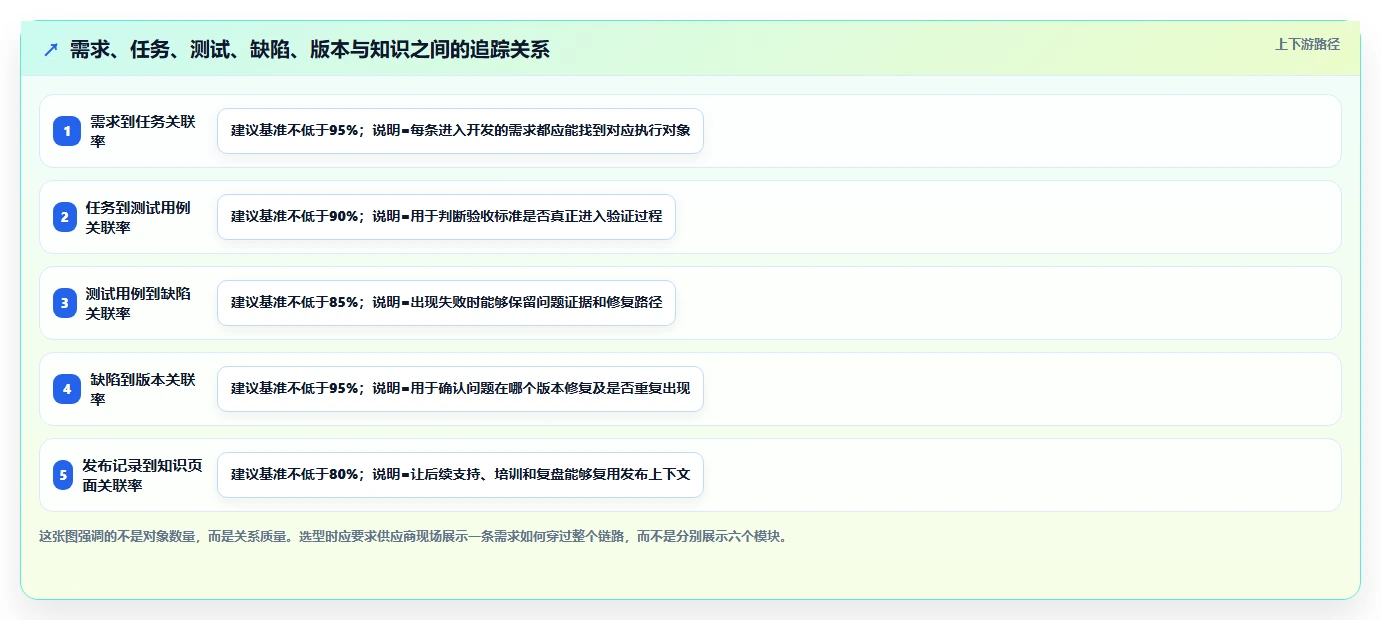Click the number 4 step badge
The width and height of the screenshot is (1381, 620).
coord(67,389)
